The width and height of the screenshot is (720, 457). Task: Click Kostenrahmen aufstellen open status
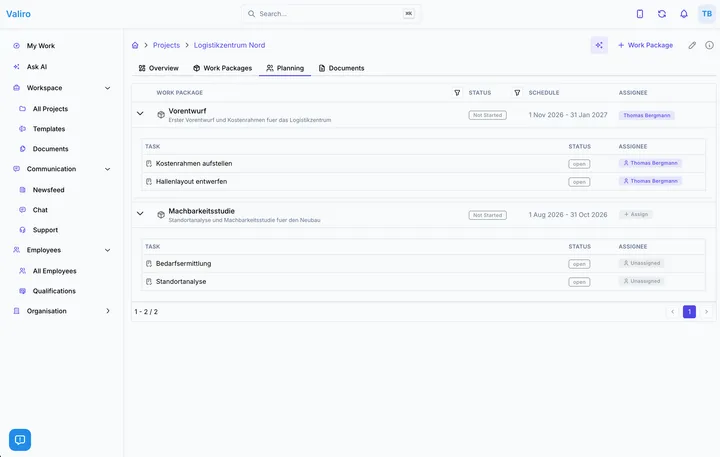coord(579,164)
